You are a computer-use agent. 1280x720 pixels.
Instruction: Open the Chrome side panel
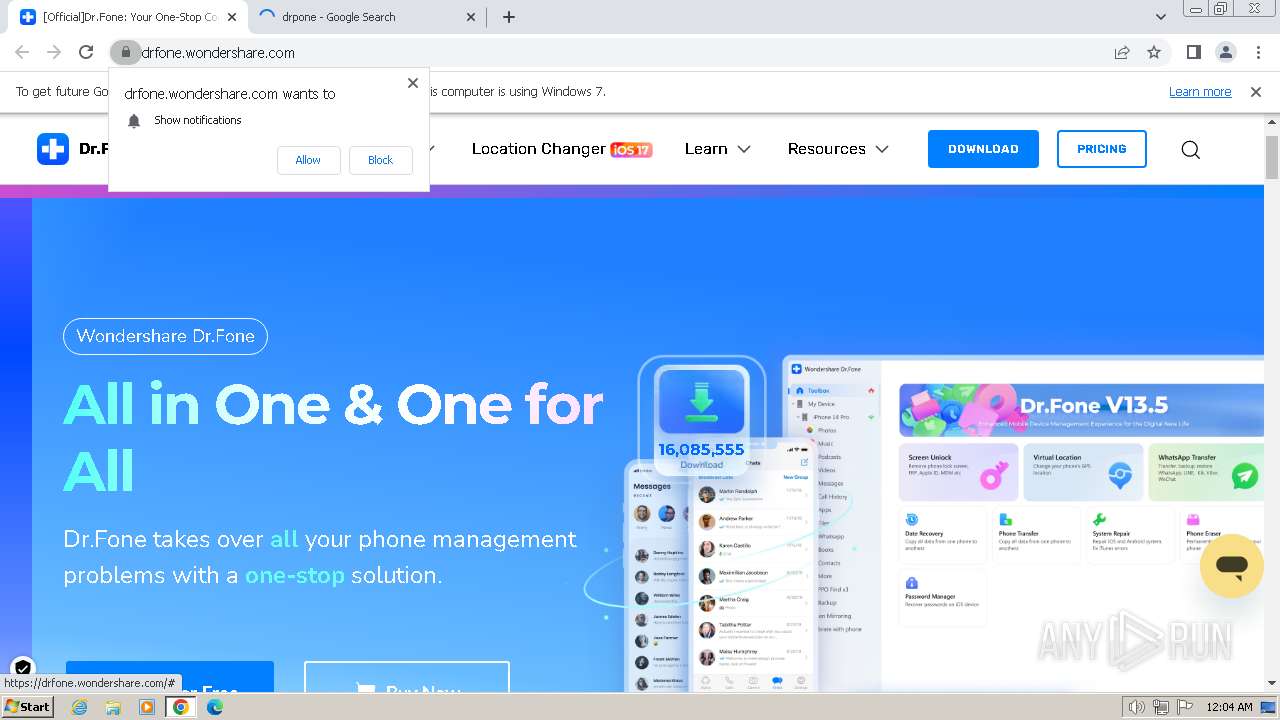click(1193, 52)
